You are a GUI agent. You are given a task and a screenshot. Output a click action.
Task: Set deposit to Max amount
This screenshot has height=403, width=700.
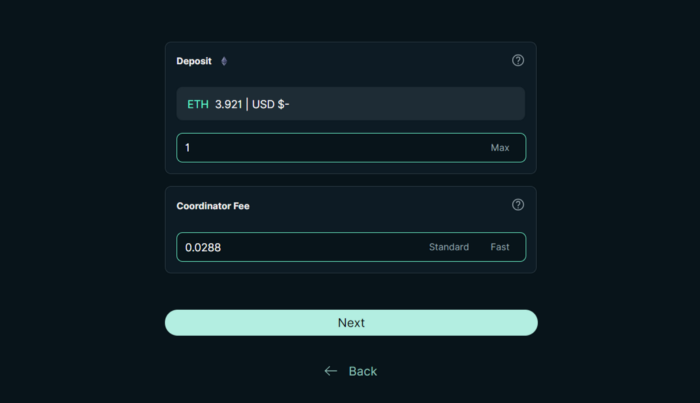coord(500,148)
